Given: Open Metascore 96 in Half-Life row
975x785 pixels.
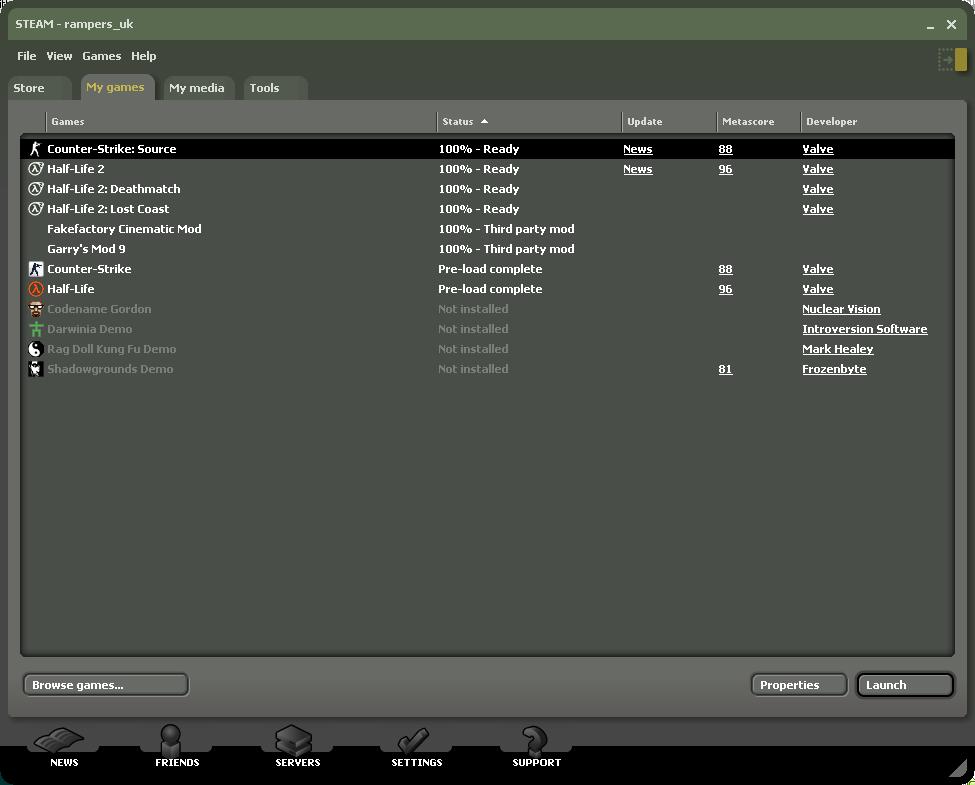Looking at the screenshot, I should pos(725,289).
